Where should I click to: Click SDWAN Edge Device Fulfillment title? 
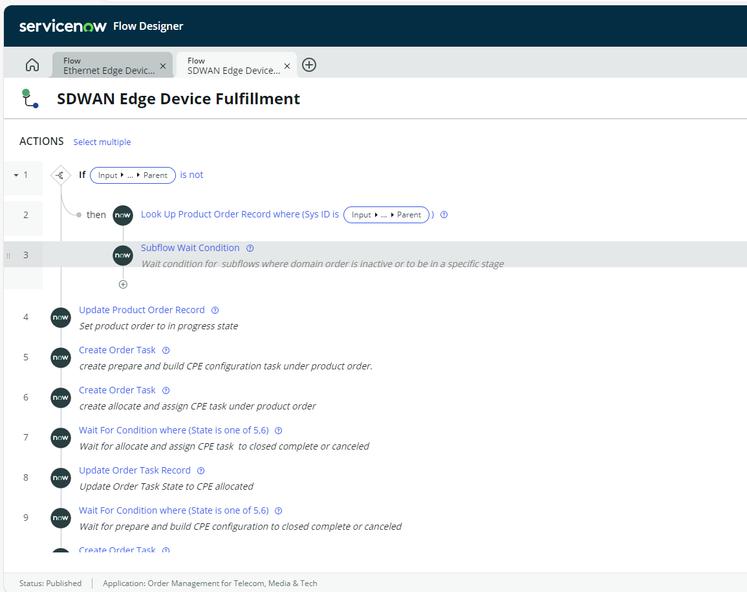(179, 99)
